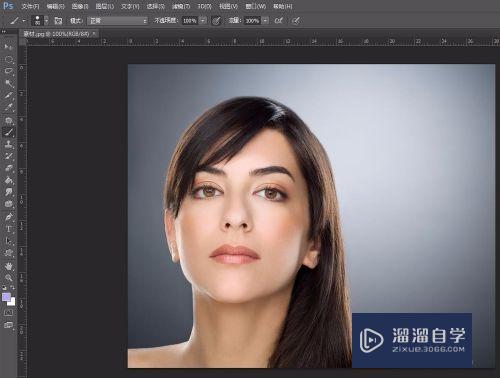
Task: Open the 文件(F) menu
Action: tap(30, 6)
